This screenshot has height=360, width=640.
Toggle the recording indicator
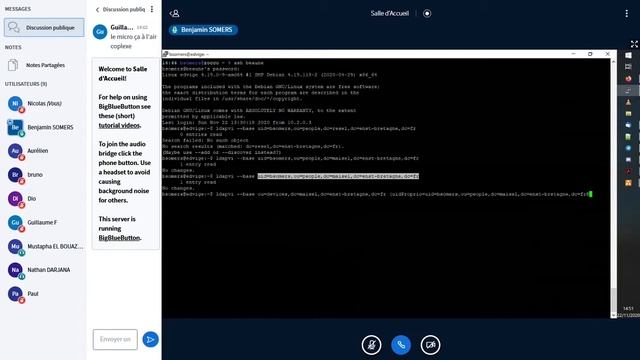point(427,13)
